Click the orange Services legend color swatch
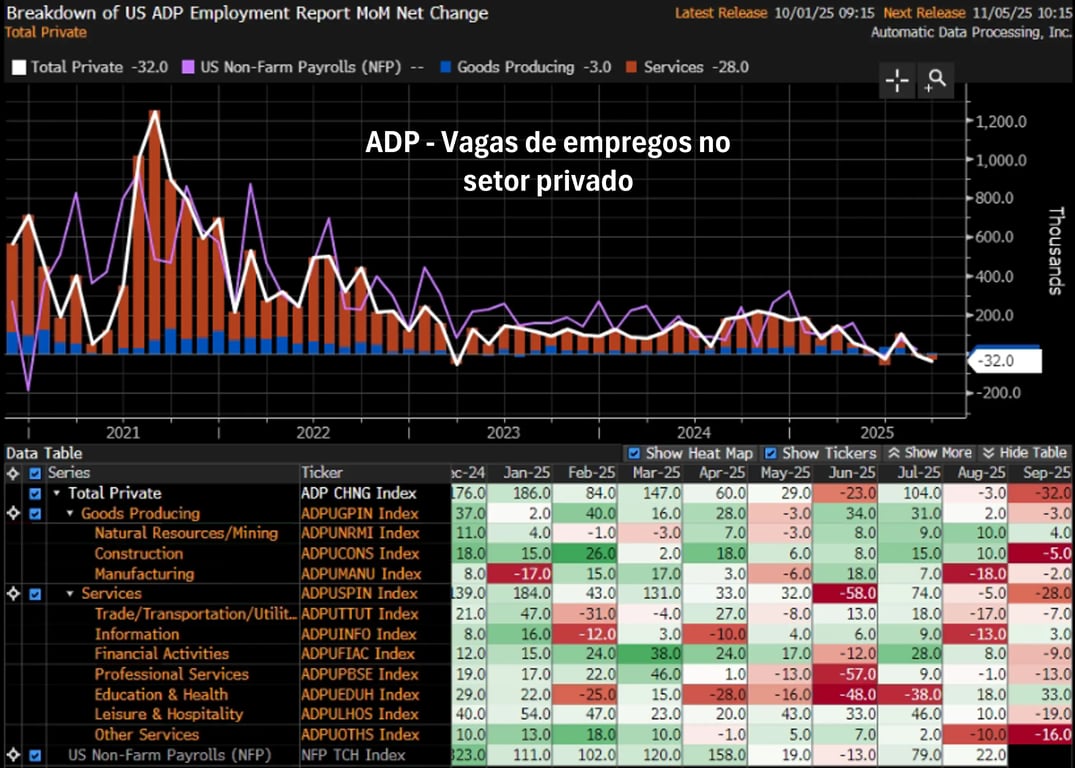The image size is (1075, 768). 630,68
